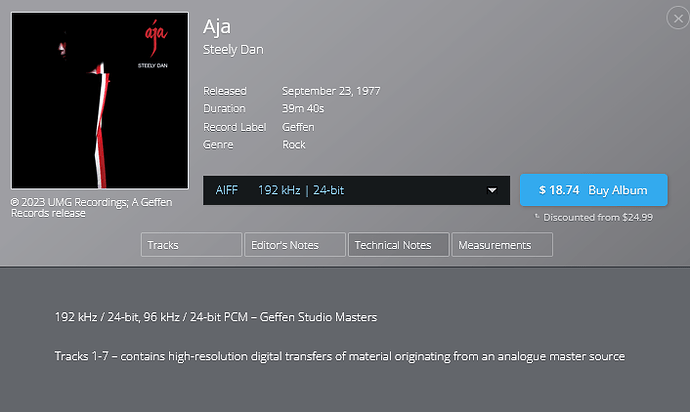This screenshot has height=412, width=690.
Task: Click the Record Label field label
Action: (235, 127)
